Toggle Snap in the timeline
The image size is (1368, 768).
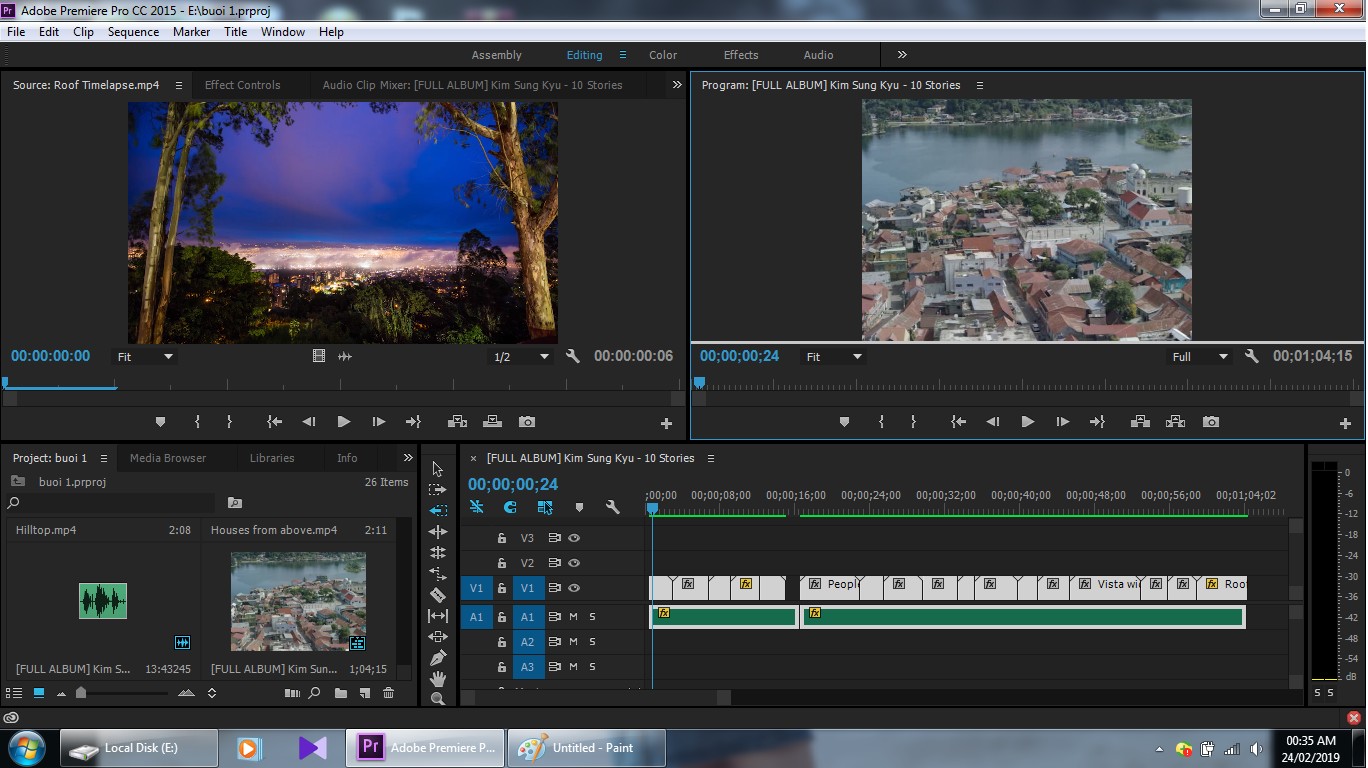(509, 507)
